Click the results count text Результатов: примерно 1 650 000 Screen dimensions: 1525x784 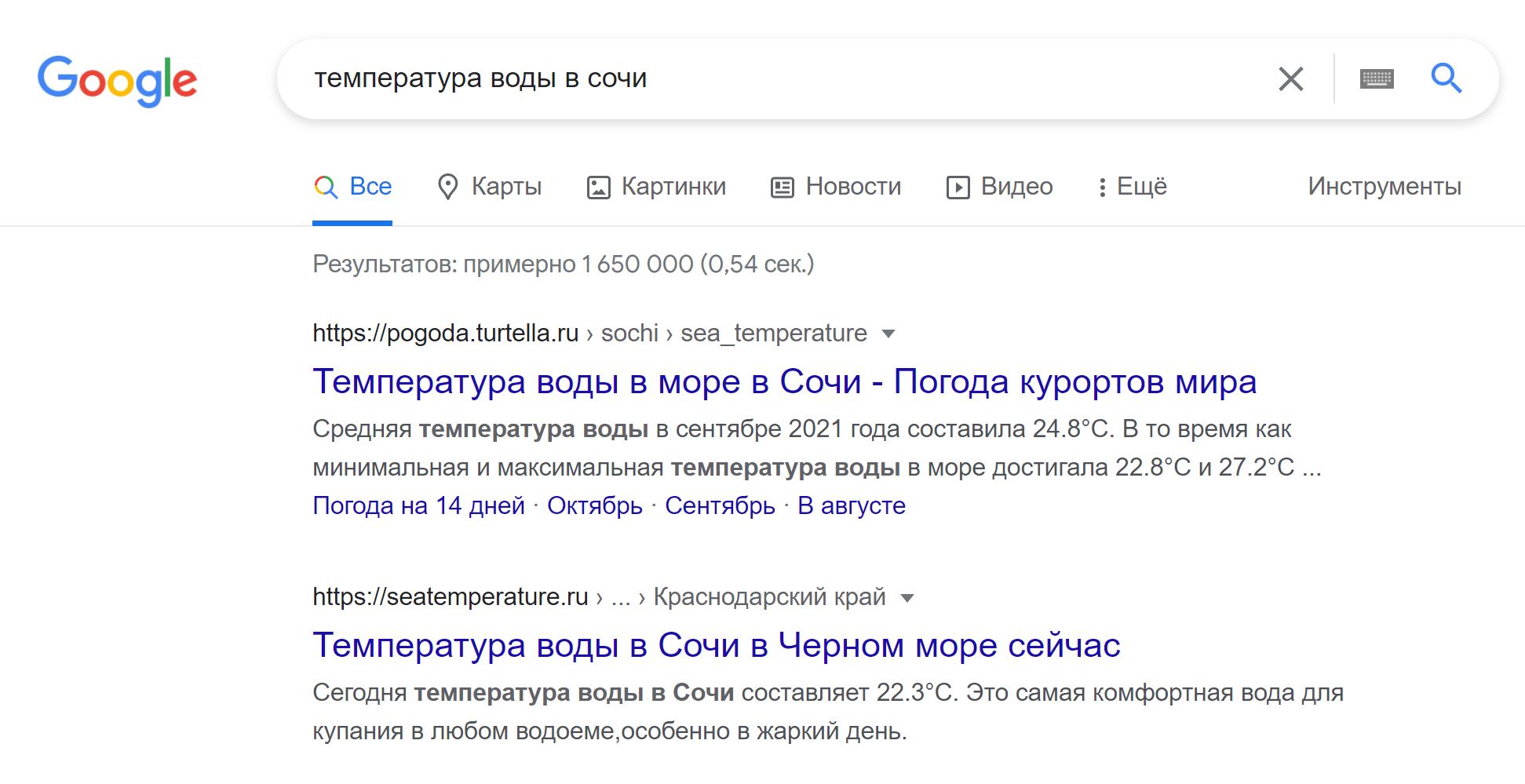pyautogui.click(x=564, y=264)
